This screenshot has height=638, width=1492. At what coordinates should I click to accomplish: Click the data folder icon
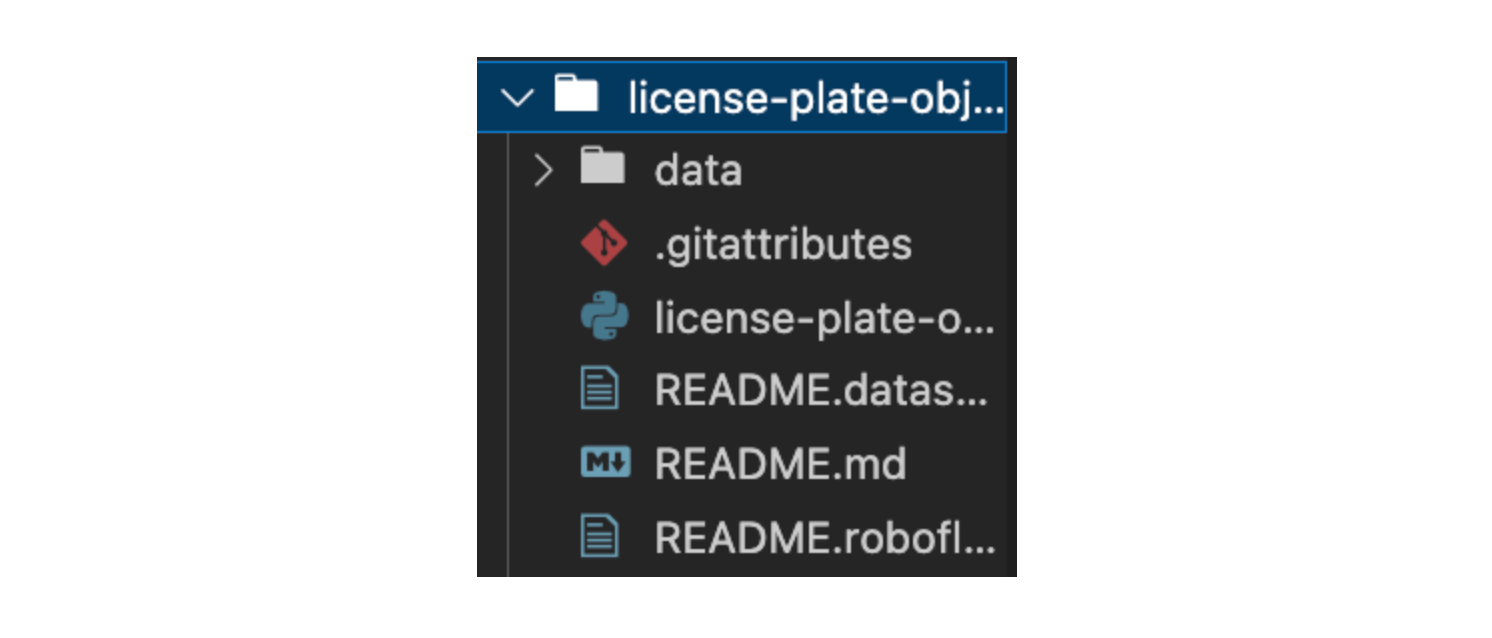coord(602,169)
